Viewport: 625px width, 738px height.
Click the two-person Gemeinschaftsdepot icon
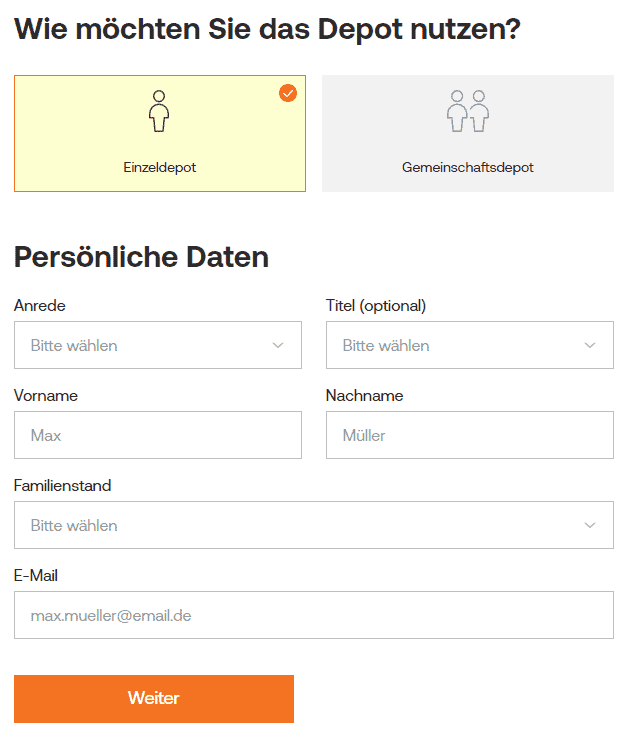468,111
